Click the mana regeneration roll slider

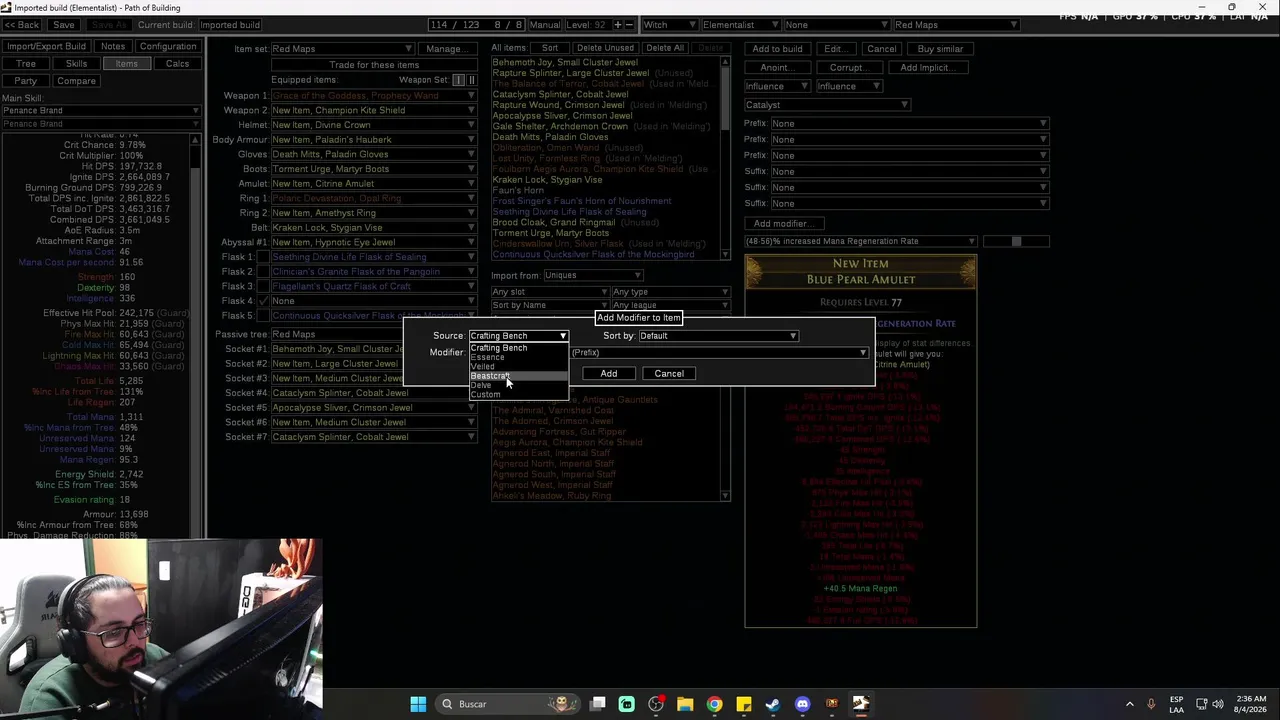tap(1016, 241)
